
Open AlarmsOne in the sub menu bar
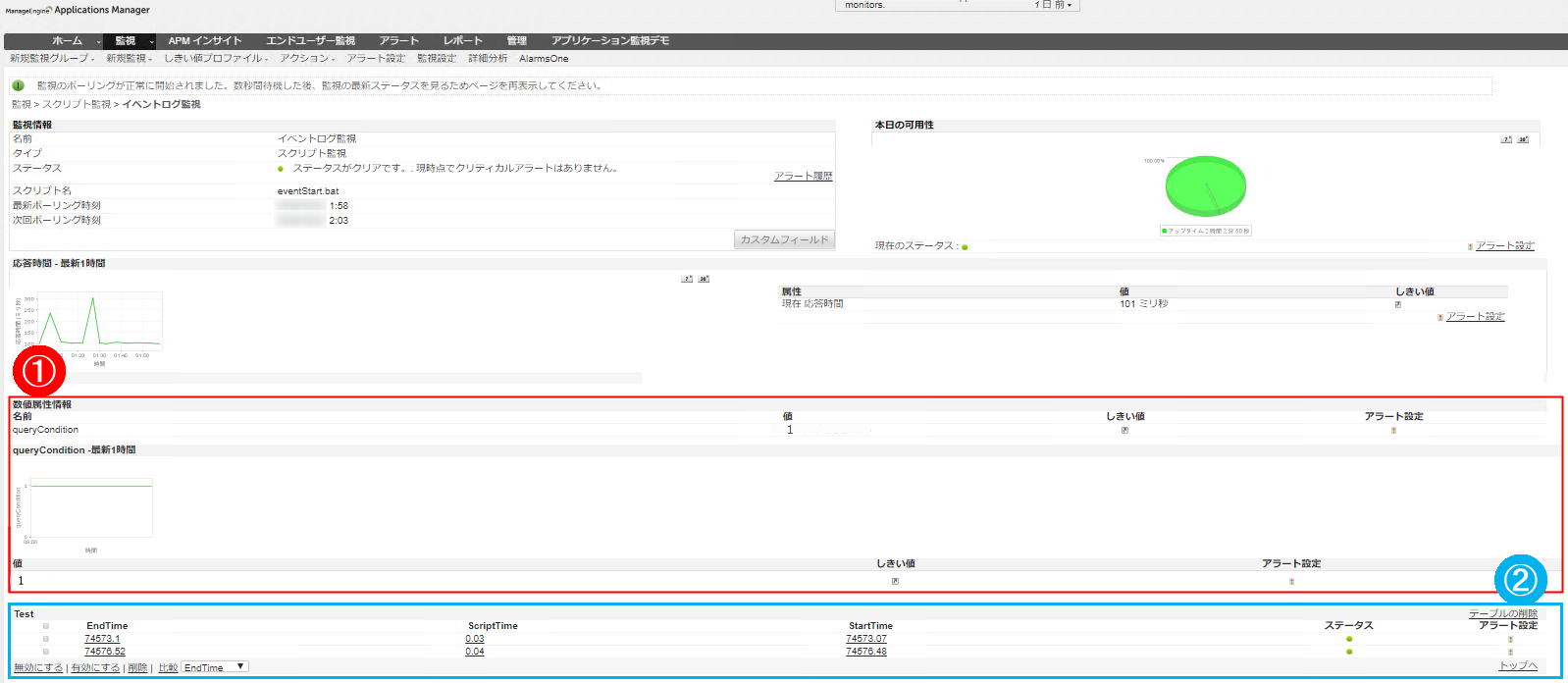click(x=544, y=59)
